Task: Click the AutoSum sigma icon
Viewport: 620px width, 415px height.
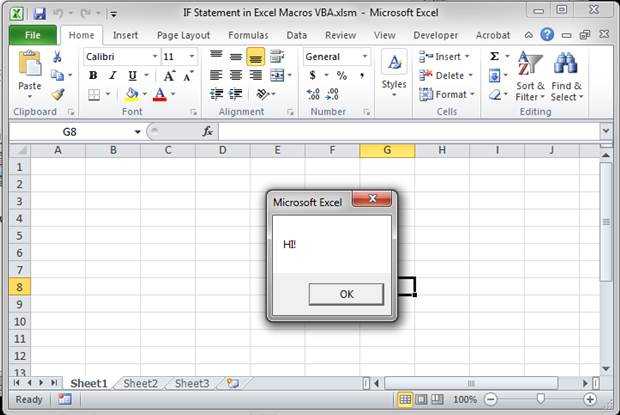Action: [494, 57]
